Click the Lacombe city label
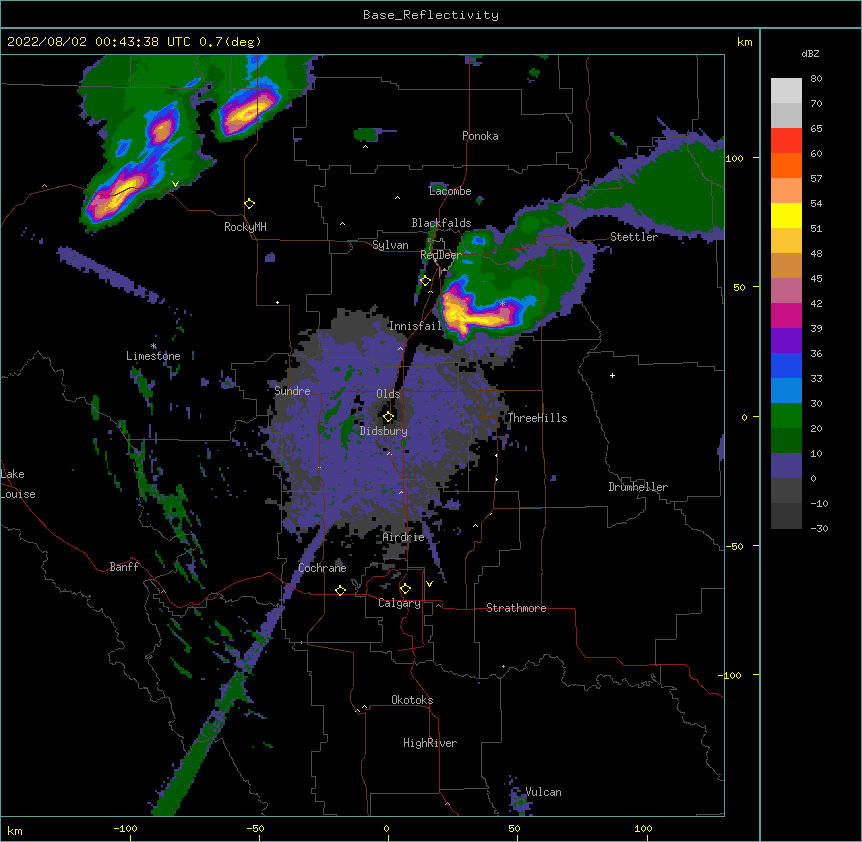 450,191
